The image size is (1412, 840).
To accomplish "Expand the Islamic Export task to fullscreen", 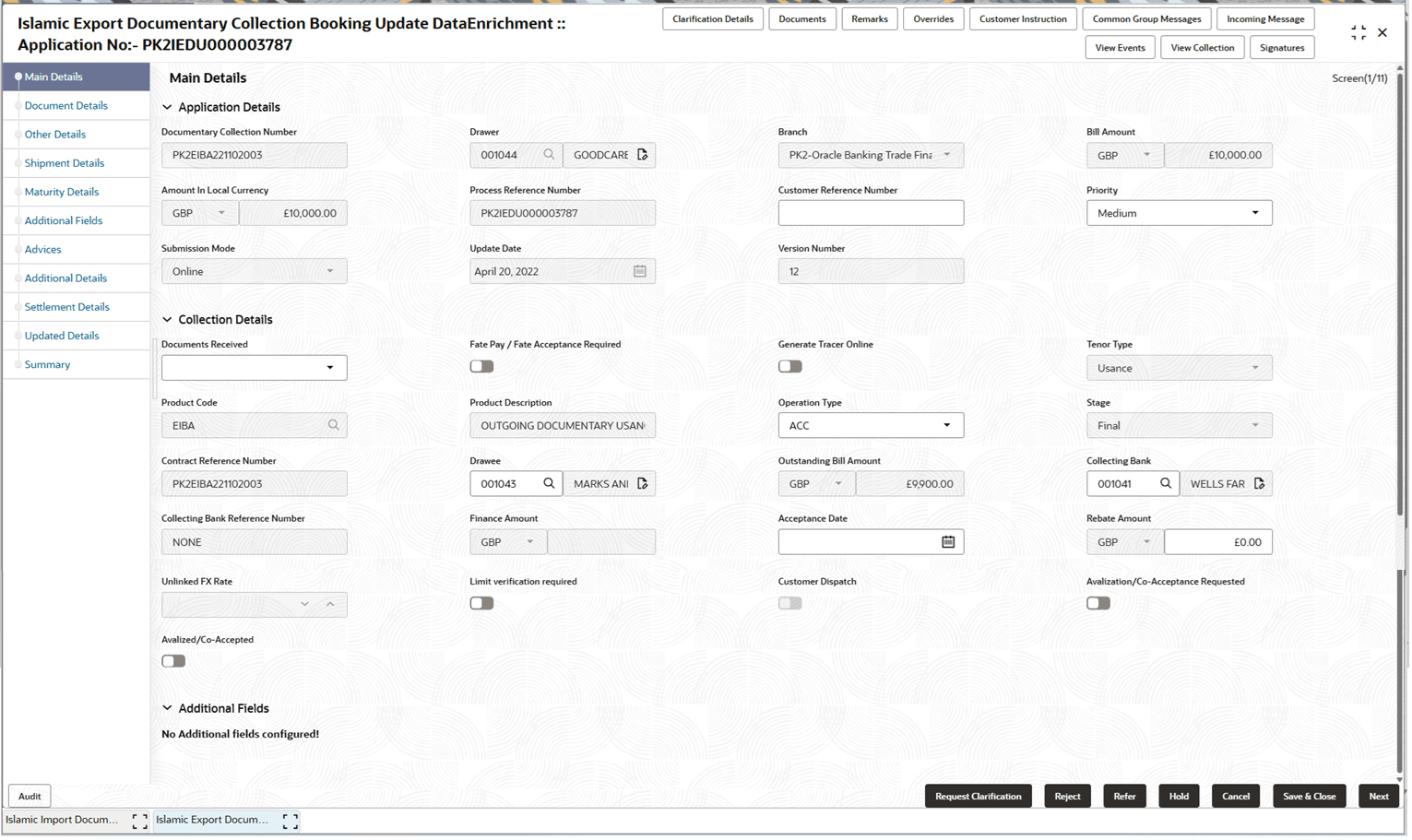I will [290, 820].
